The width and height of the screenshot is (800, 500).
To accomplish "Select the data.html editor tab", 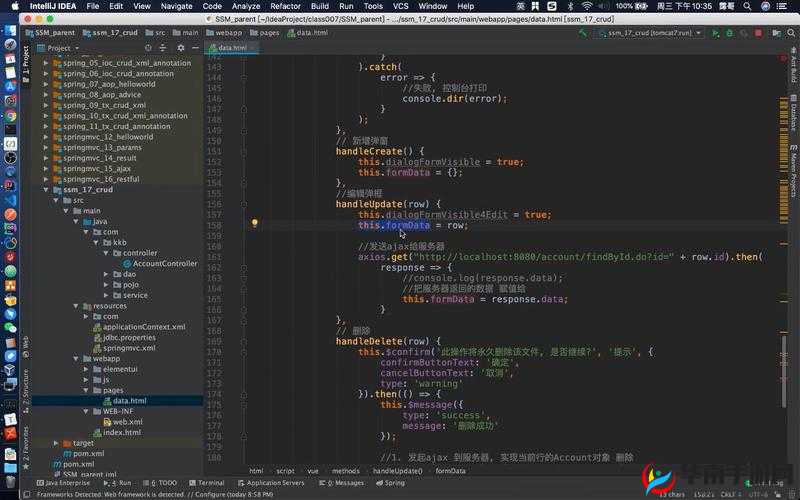I will pos(231,47).
